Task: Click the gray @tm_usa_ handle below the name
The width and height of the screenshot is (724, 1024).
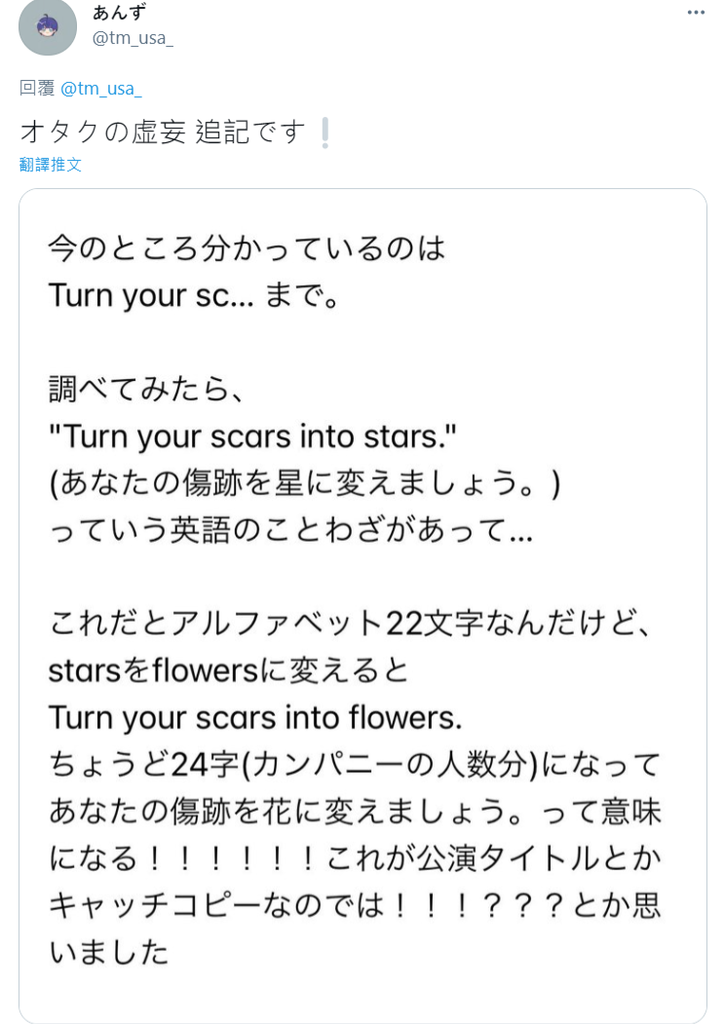Action: [x=133, y=39]
